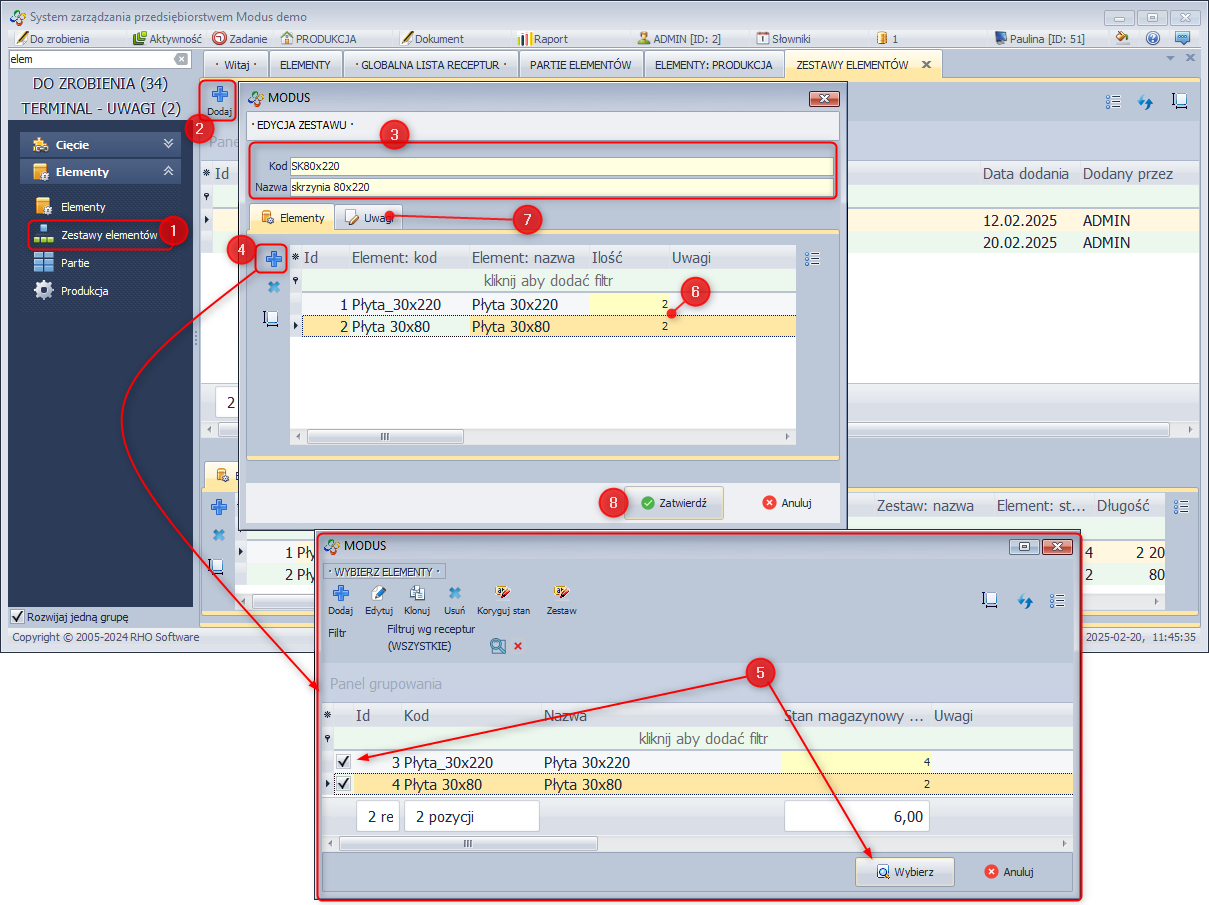Click the Zestaw icon in picker toolbar
This screenshot has height=905, width=1209.
coord(561,593)
